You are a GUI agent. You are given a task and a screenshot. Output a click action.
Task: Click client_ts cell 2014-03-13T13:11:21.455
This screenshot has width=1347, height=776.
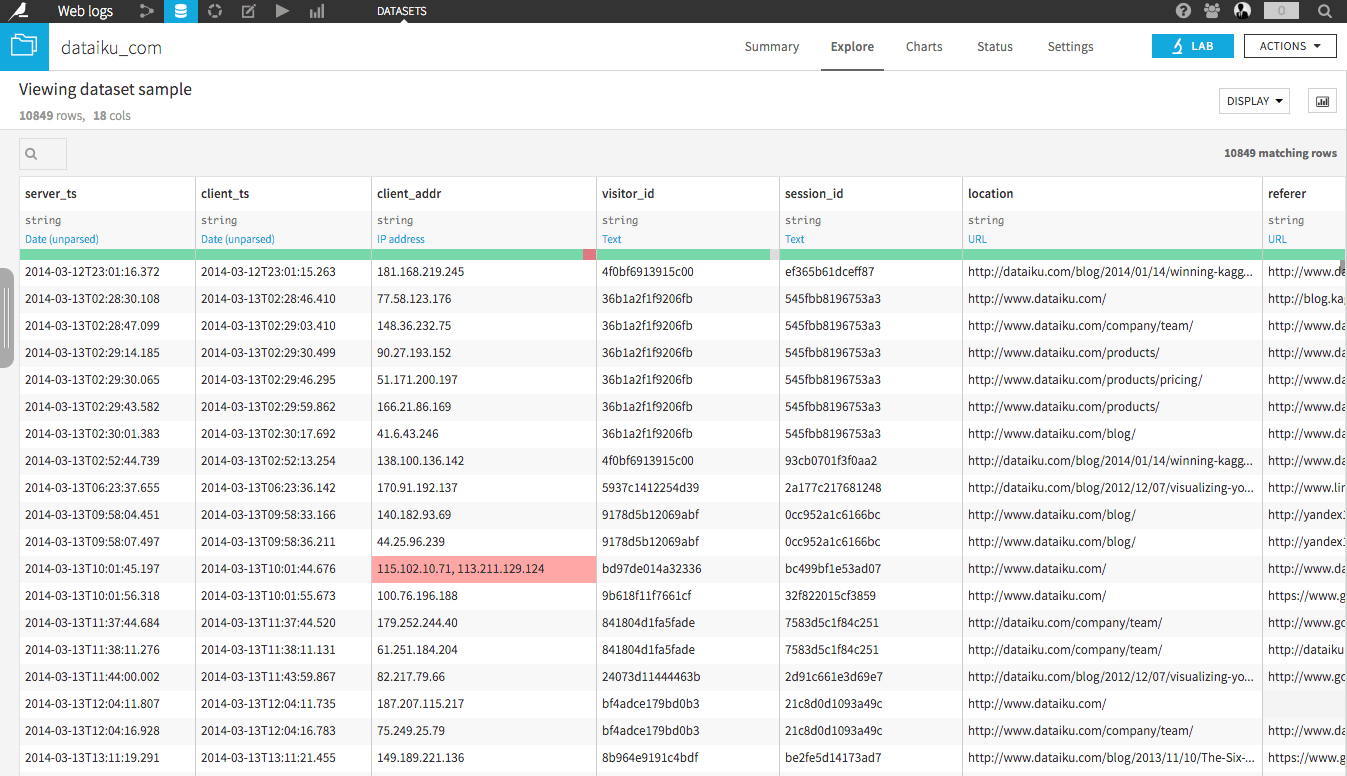click(284, 758)
